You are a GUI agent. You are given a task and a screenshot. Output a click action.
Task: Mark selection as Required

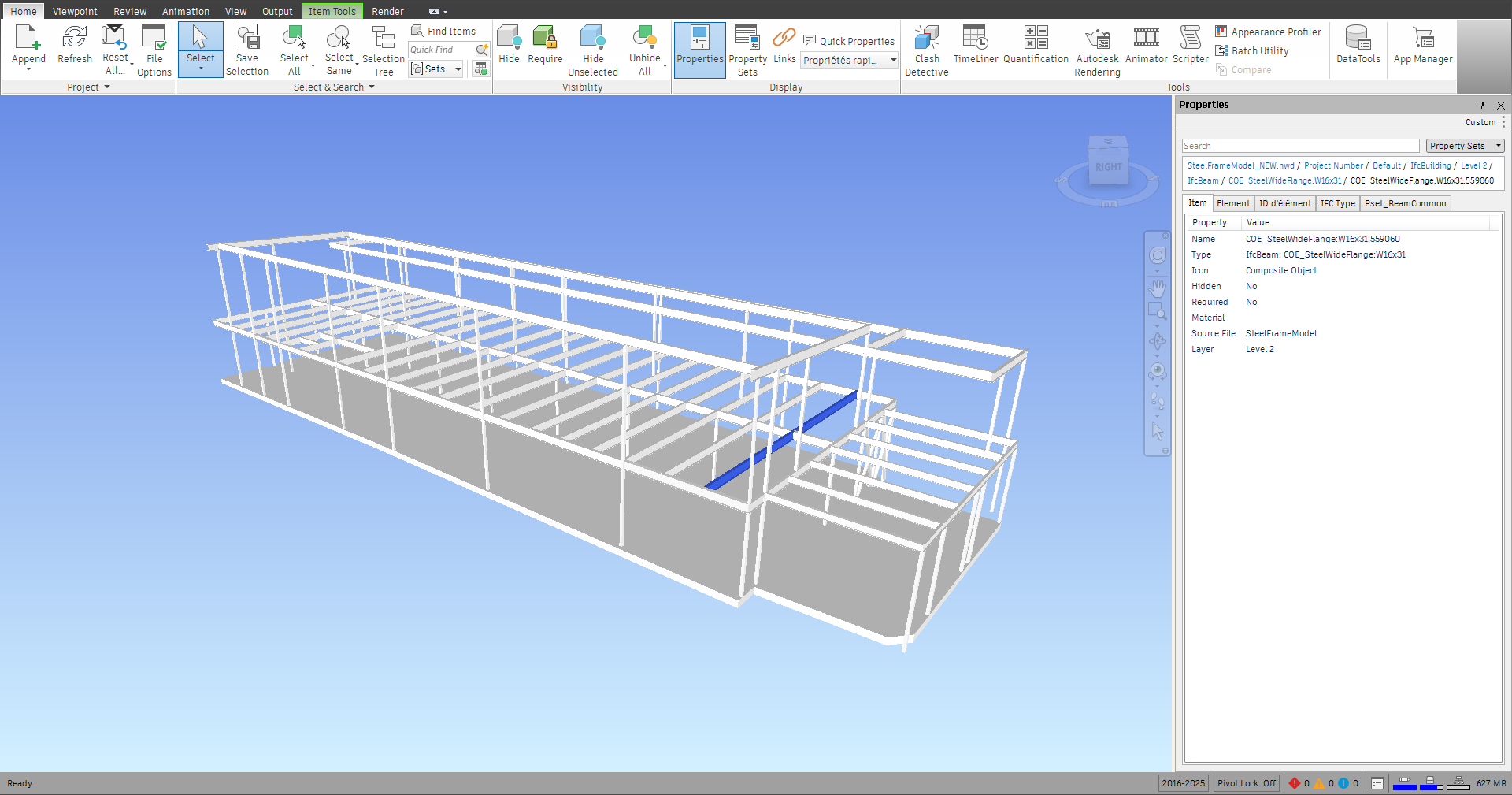point(545,45)
